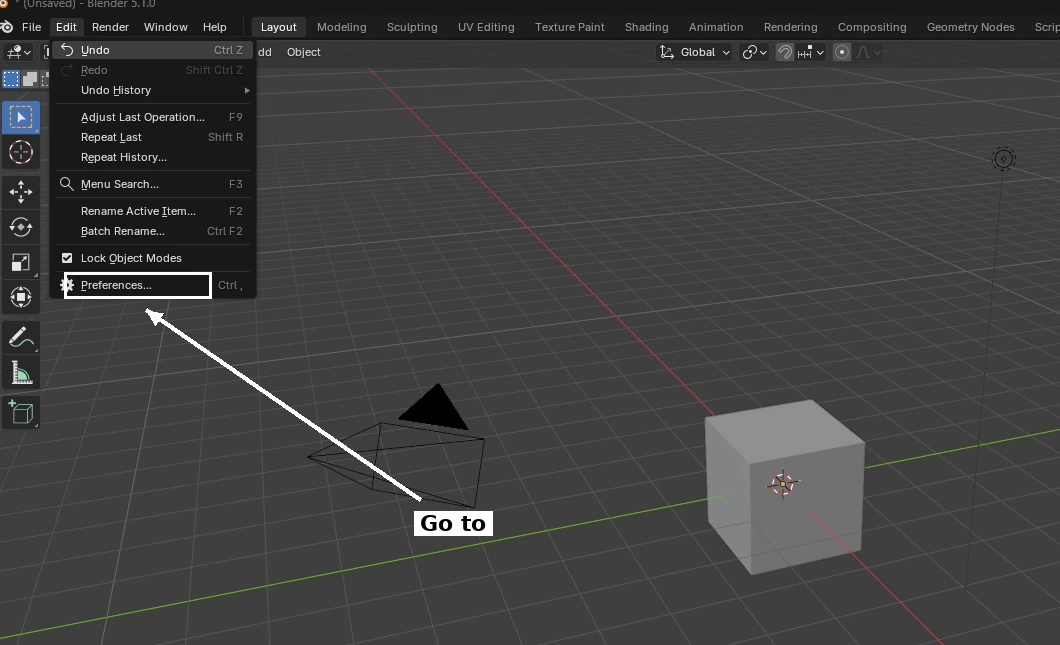Select the 3D Cursor tool
The height and width of the screenshot is (645, 1060).
point(21,152)
